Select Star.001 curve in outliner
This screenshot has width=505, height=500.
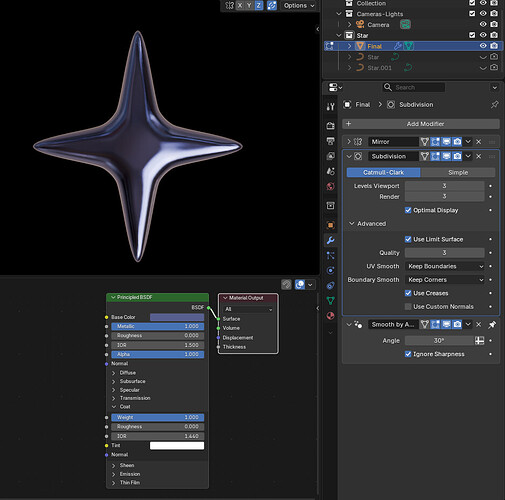(x=379, y=68)
